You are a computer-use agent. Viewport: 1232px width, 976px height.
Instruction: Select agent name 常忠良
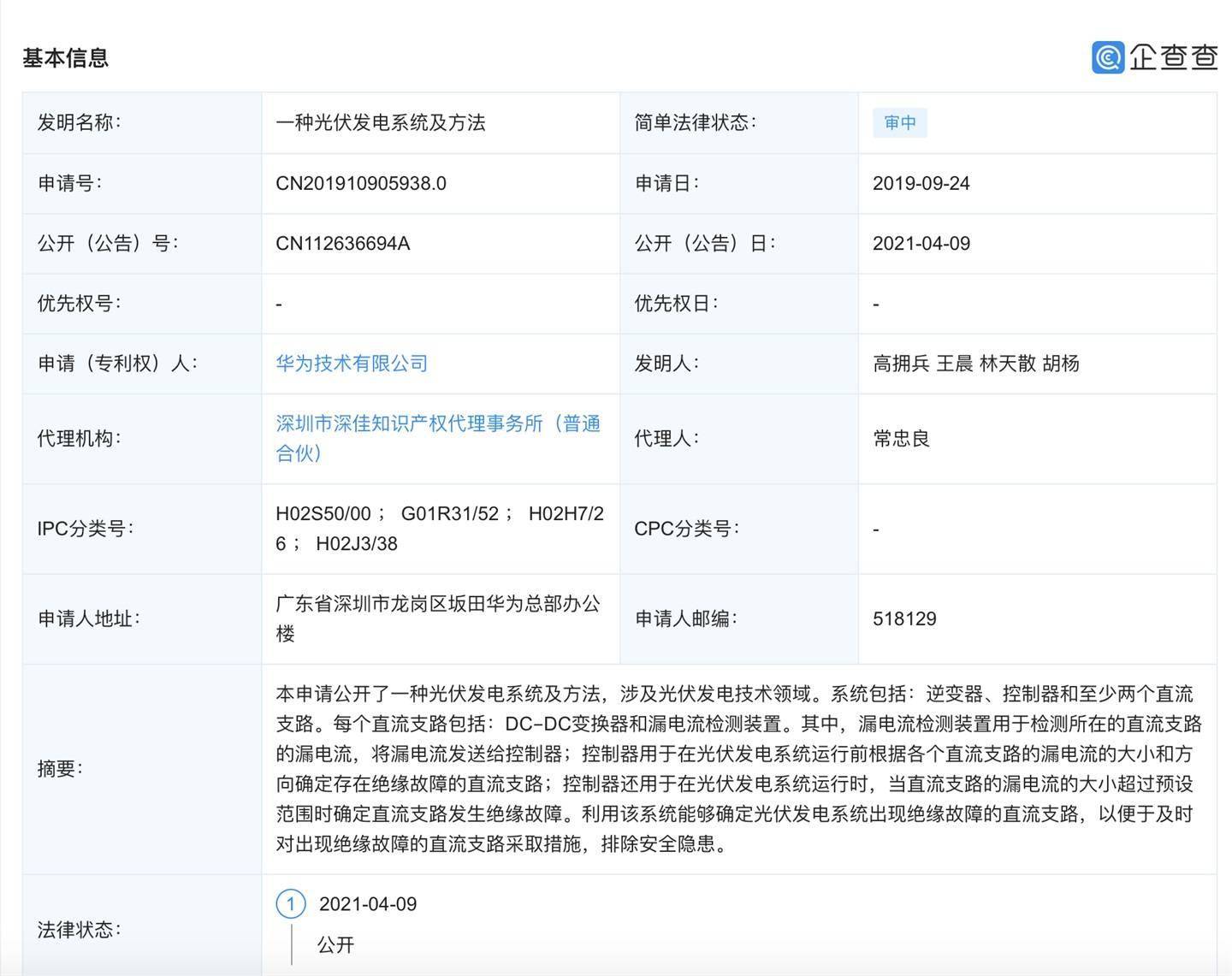(x=901, y=439)
